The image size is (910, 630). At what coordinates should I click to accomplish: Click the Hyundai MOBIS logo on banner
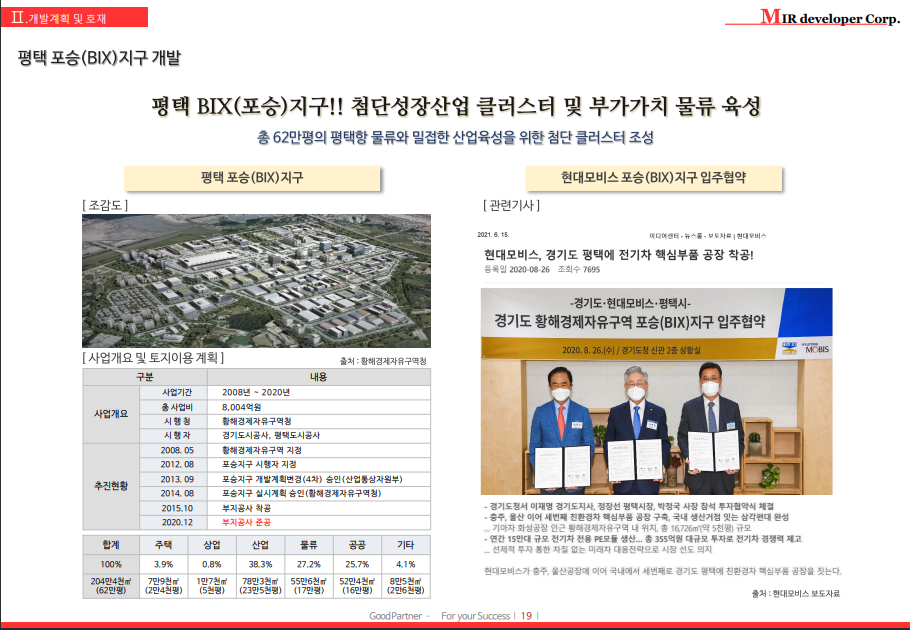coord(815,348)
